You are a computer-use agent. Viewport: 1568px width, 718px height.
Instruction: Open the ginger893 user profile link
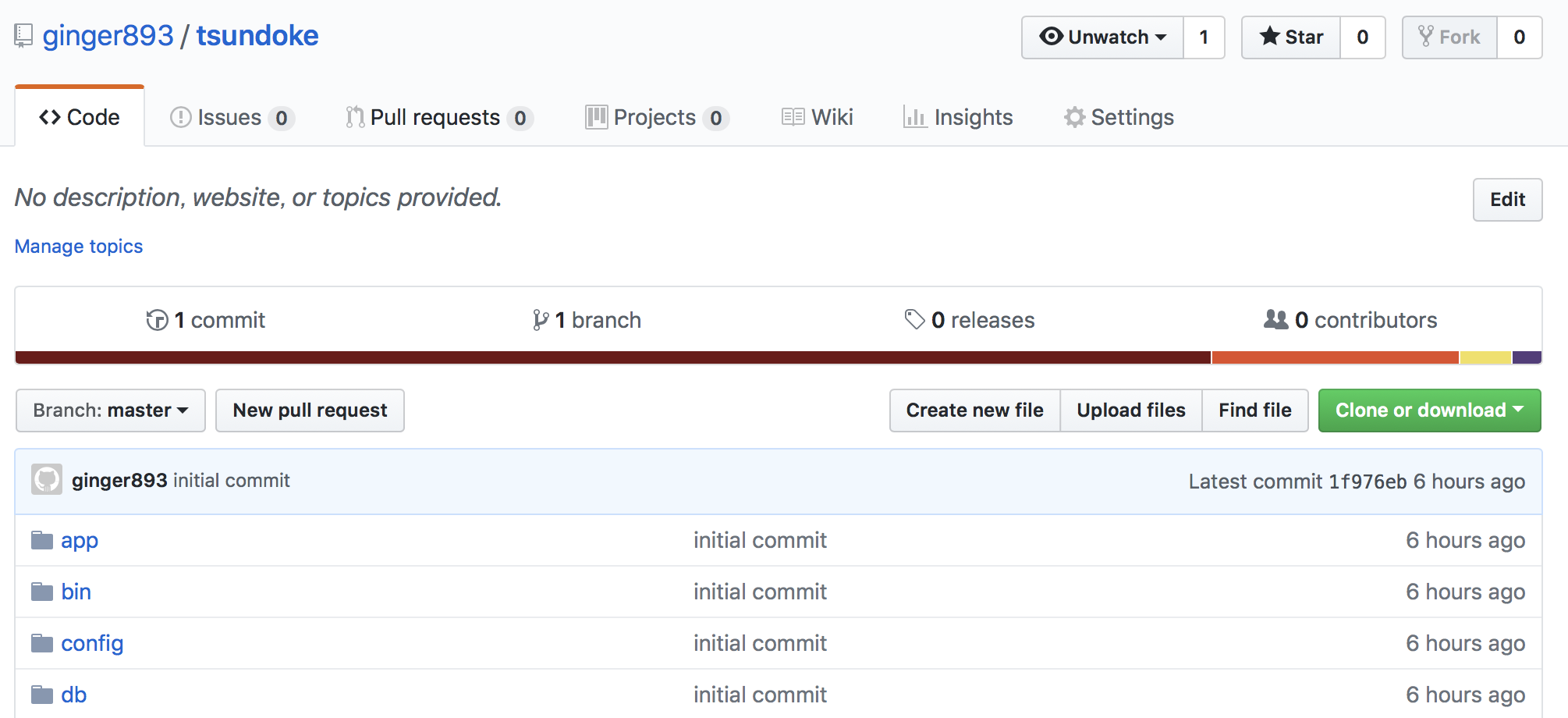[x=108, y=36]
